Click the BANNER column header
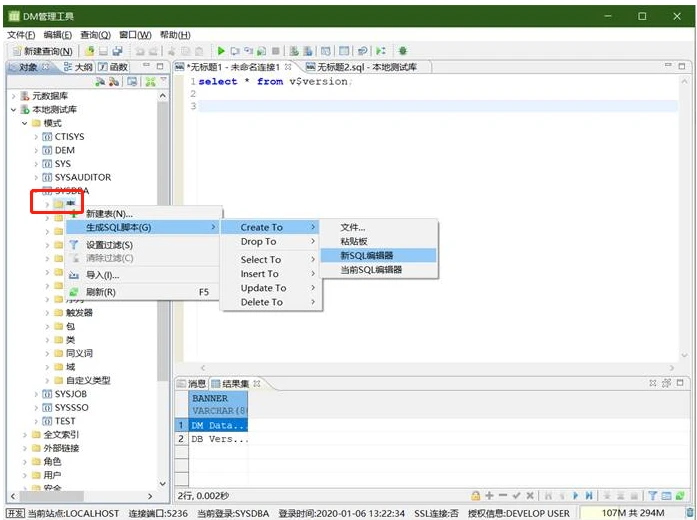Image resolution: width=697 pixels, height=520 pixels. 210,397
